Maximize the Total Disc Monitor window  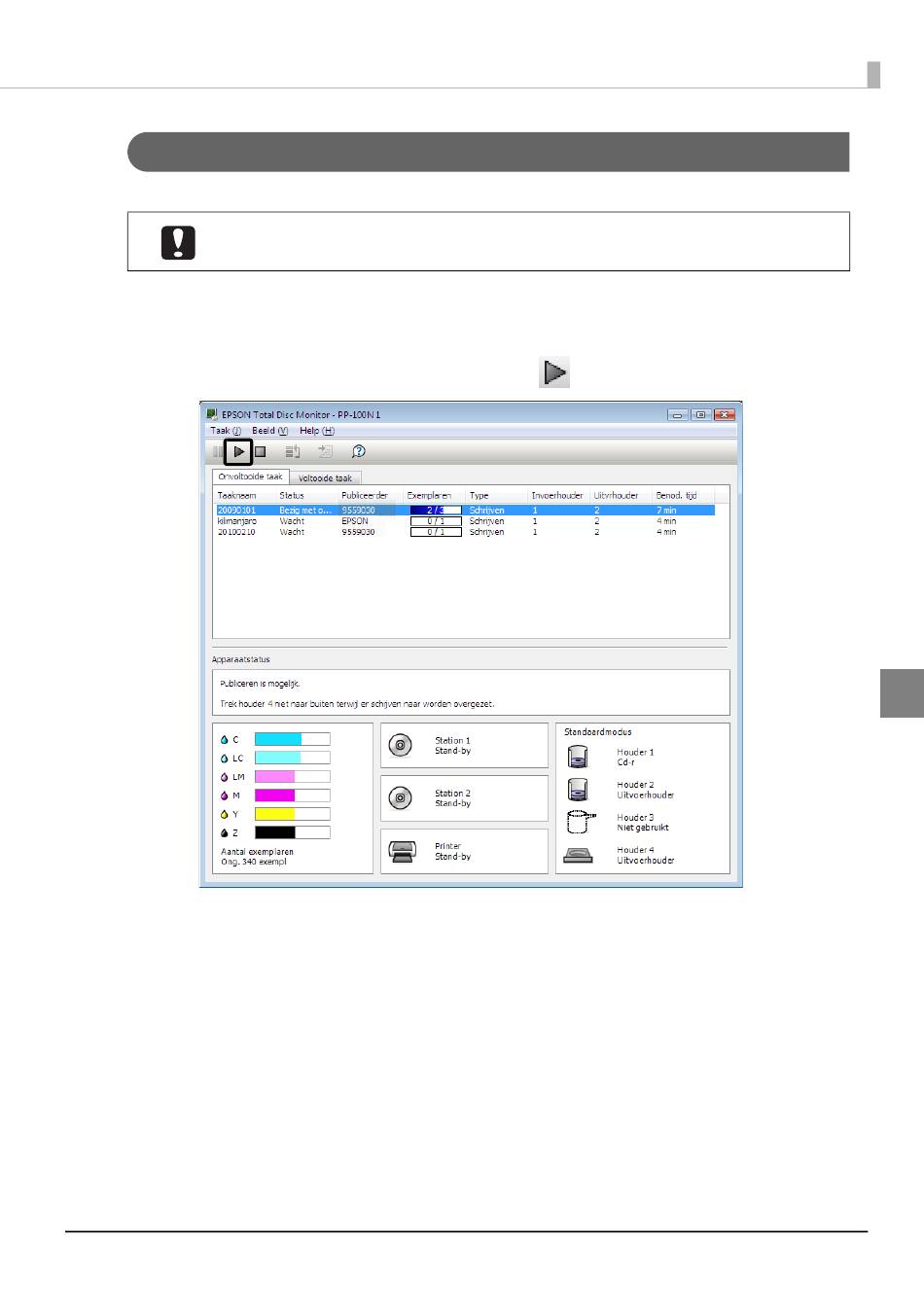(x=699, y=415)
